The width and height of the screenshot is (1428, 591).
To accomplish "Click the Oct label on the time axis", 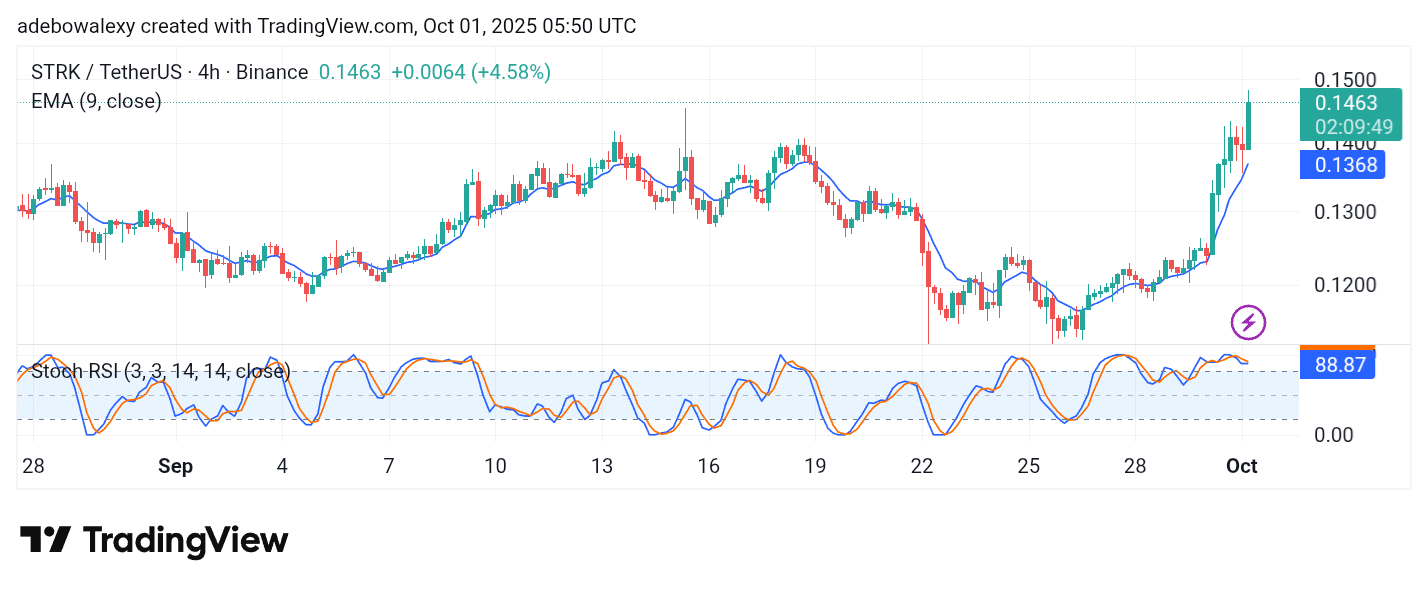I will 1241,466.
